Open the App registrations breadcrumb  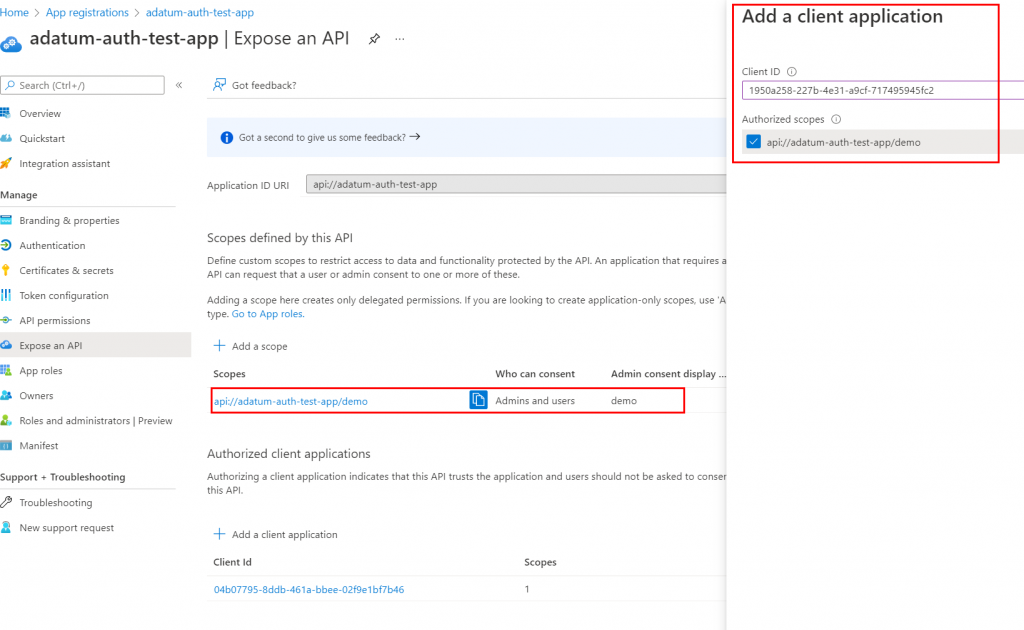(87, 12)
